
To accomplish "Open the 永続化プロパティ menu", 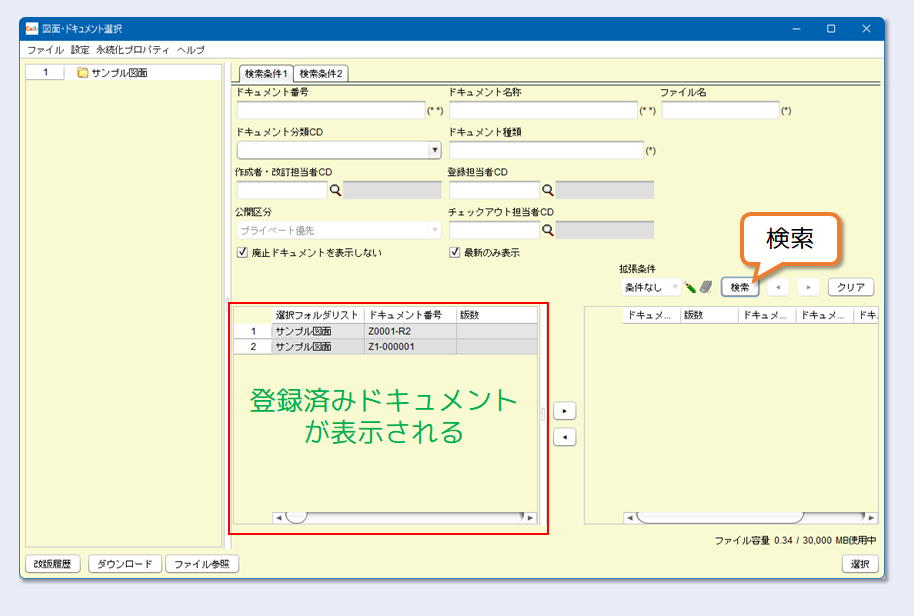I will tap(133, 49).
